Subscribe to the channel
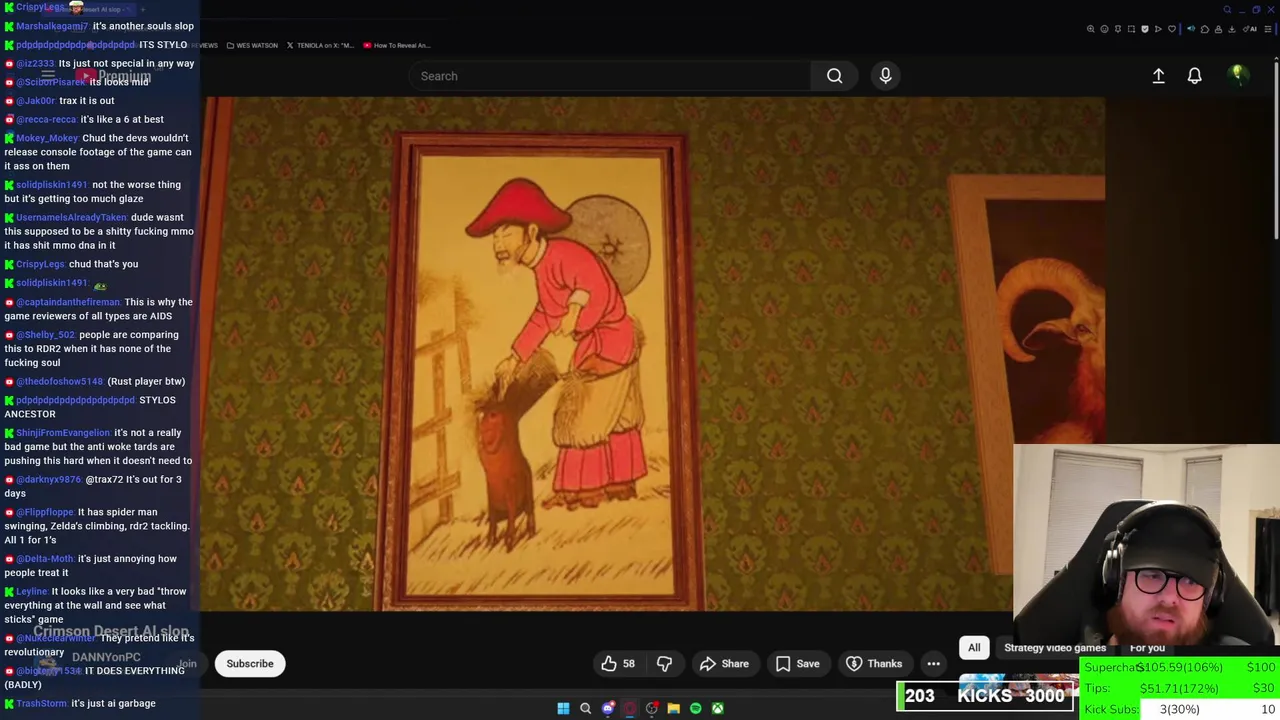This screenshot has width=1280, height=720. (250, 663)
